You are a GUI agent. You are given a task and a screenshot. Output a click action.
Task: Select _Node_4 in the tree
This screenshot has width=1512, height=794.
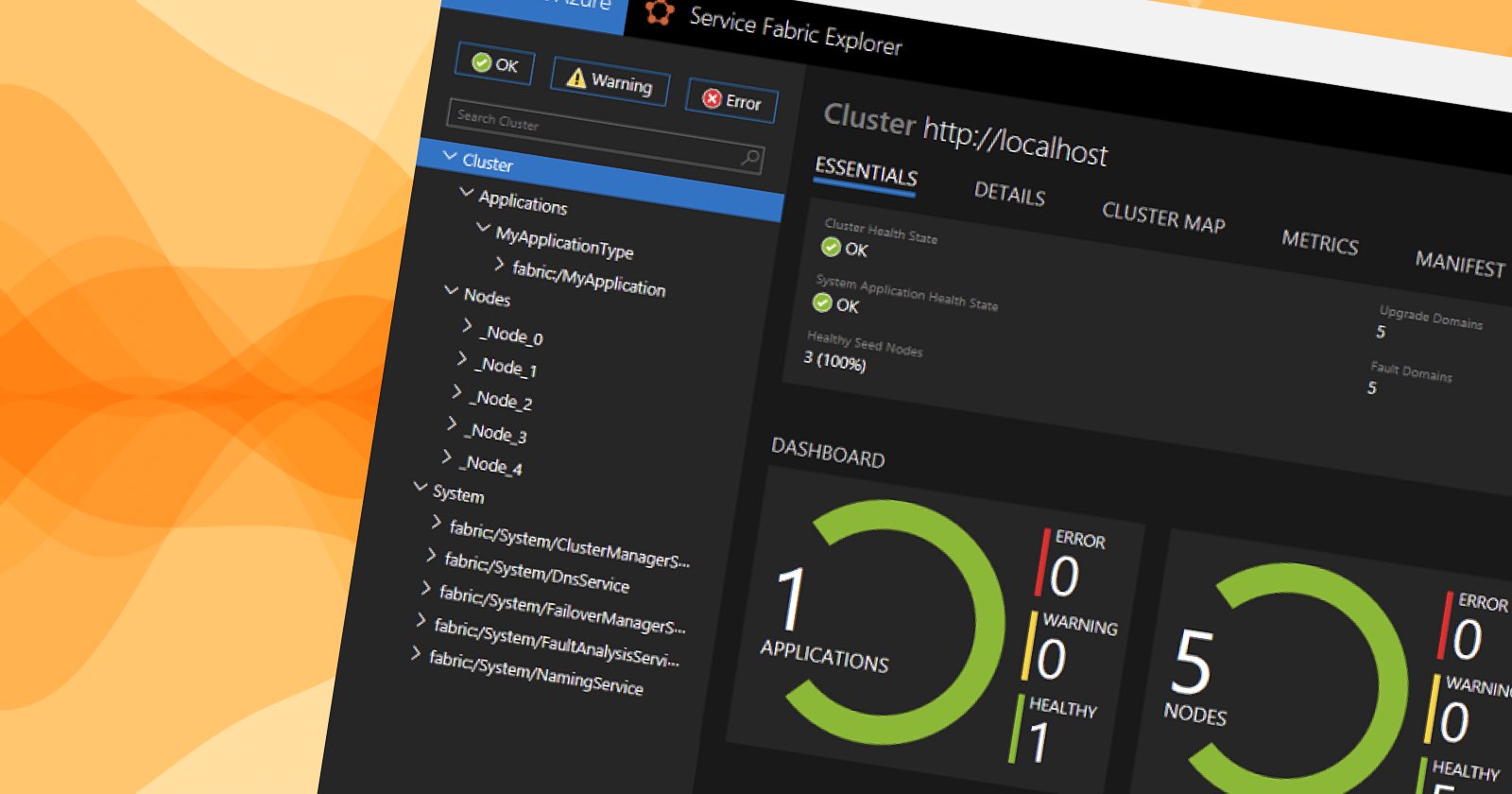490,465
